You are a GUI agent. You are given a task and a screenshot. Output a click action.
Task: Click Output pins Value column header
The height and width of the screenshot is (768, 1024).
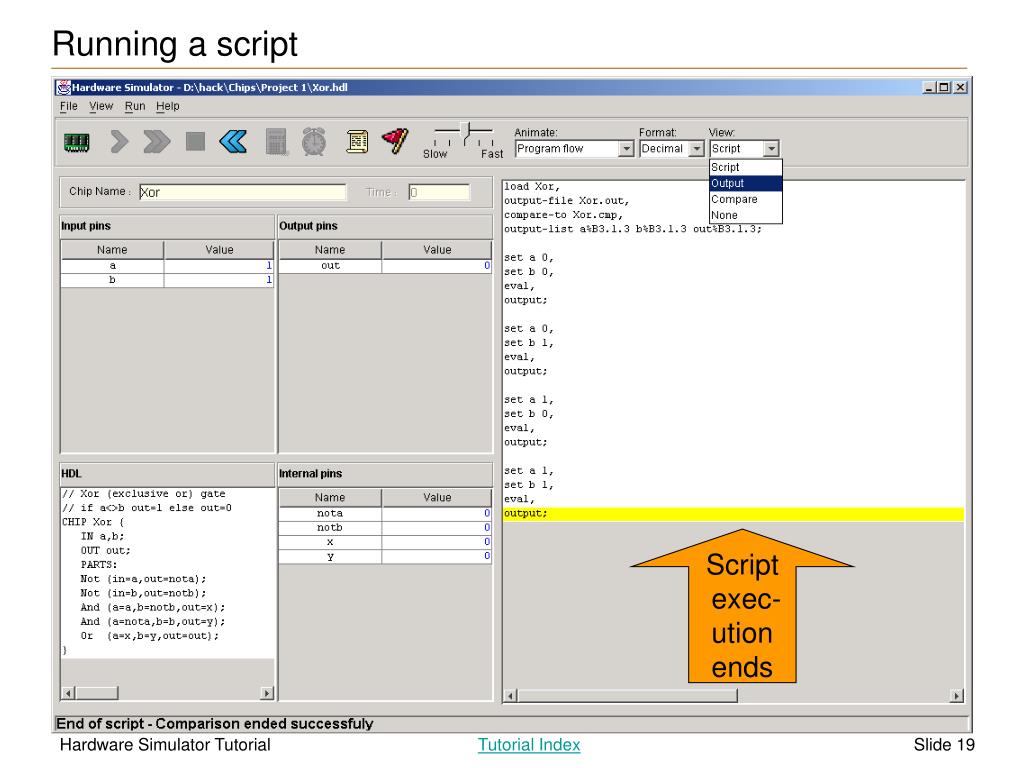click(437, 249)
